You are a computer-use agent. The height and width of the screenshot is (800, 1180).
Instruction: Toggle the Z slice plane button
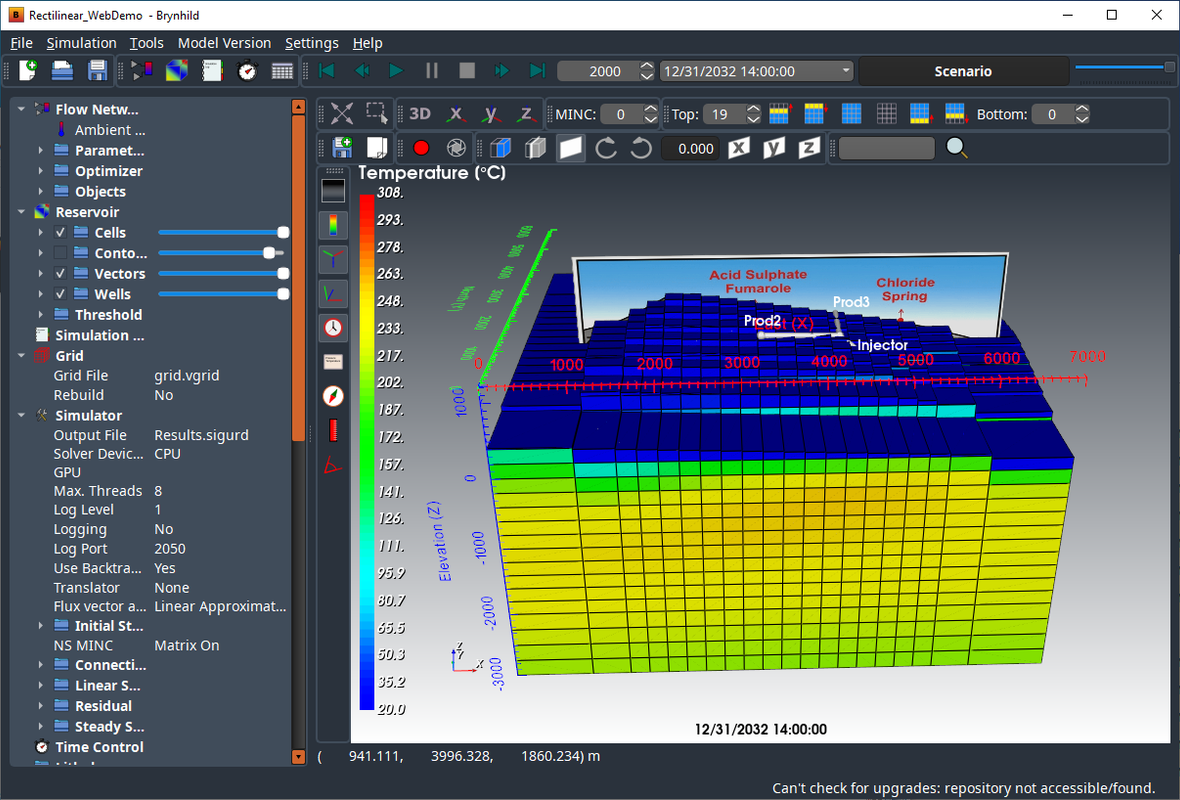click(x=809, y=148)
